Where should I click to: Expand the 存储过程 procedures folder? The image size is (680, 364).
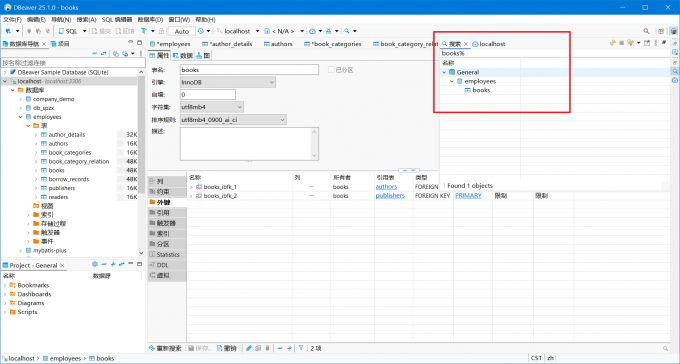point(28,224)
